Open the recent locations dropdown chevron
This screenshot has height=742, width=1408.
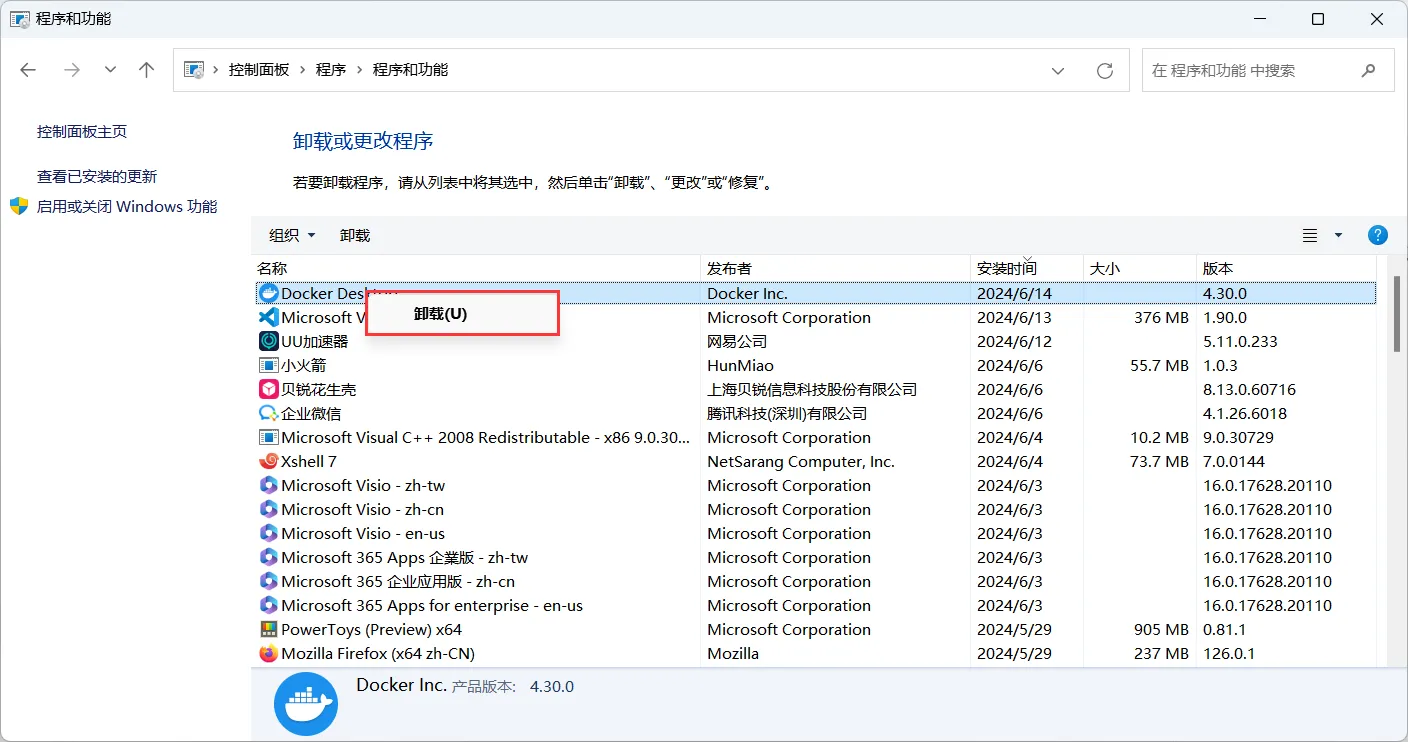coord(111,70)
